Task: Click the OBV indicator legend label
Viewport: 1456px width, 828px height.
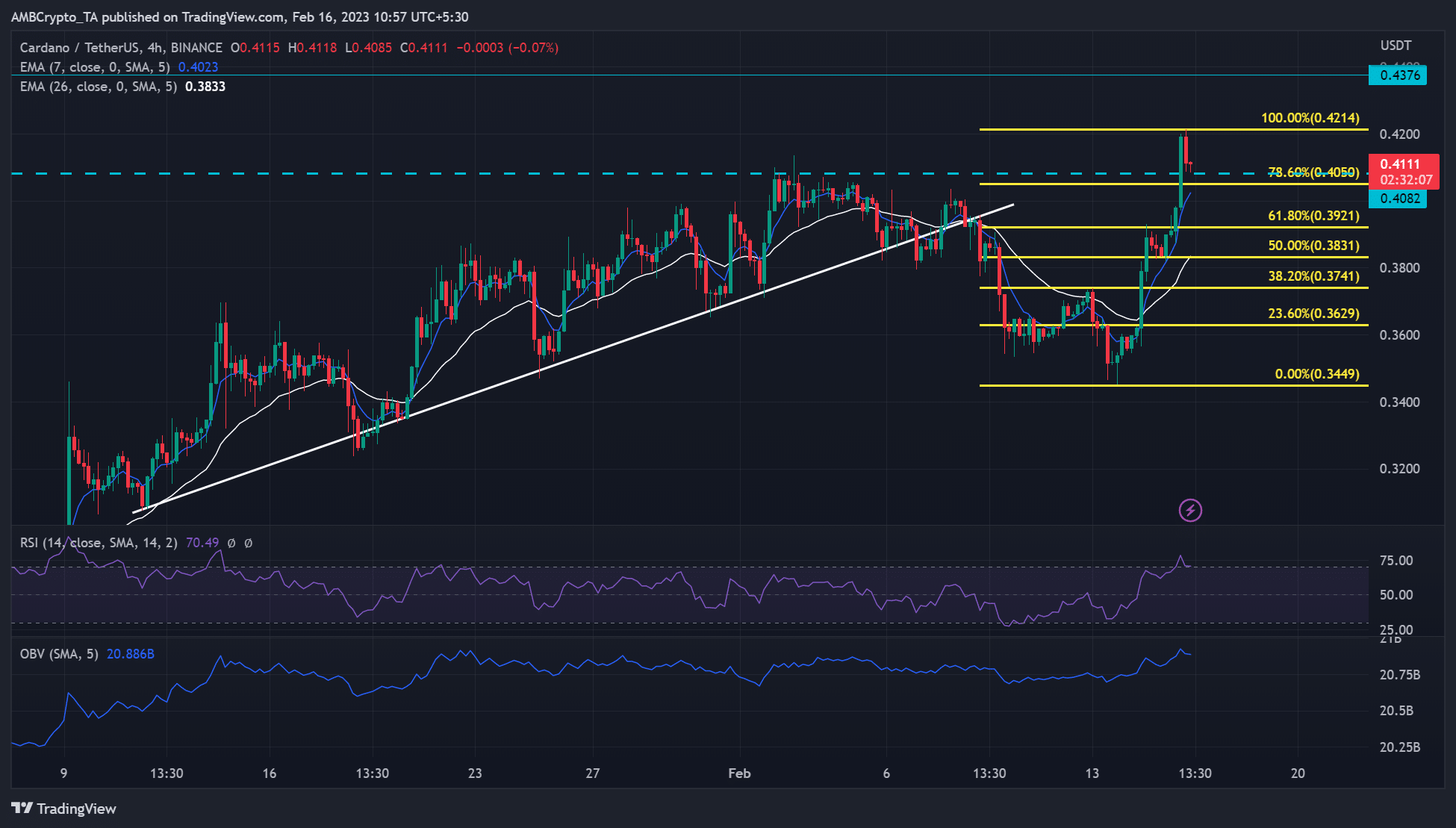Action: (59, 654)
